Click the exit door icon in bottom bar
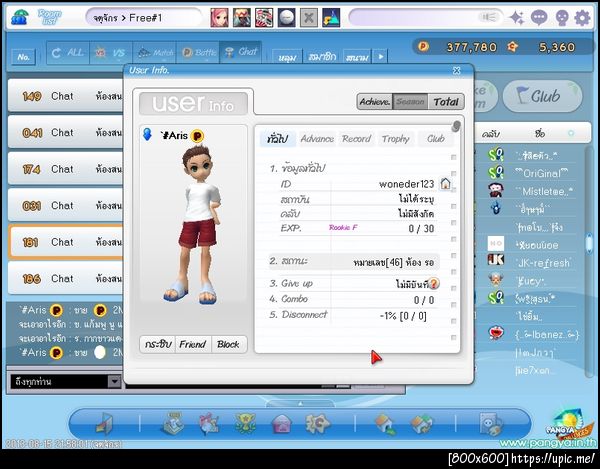 104,423
